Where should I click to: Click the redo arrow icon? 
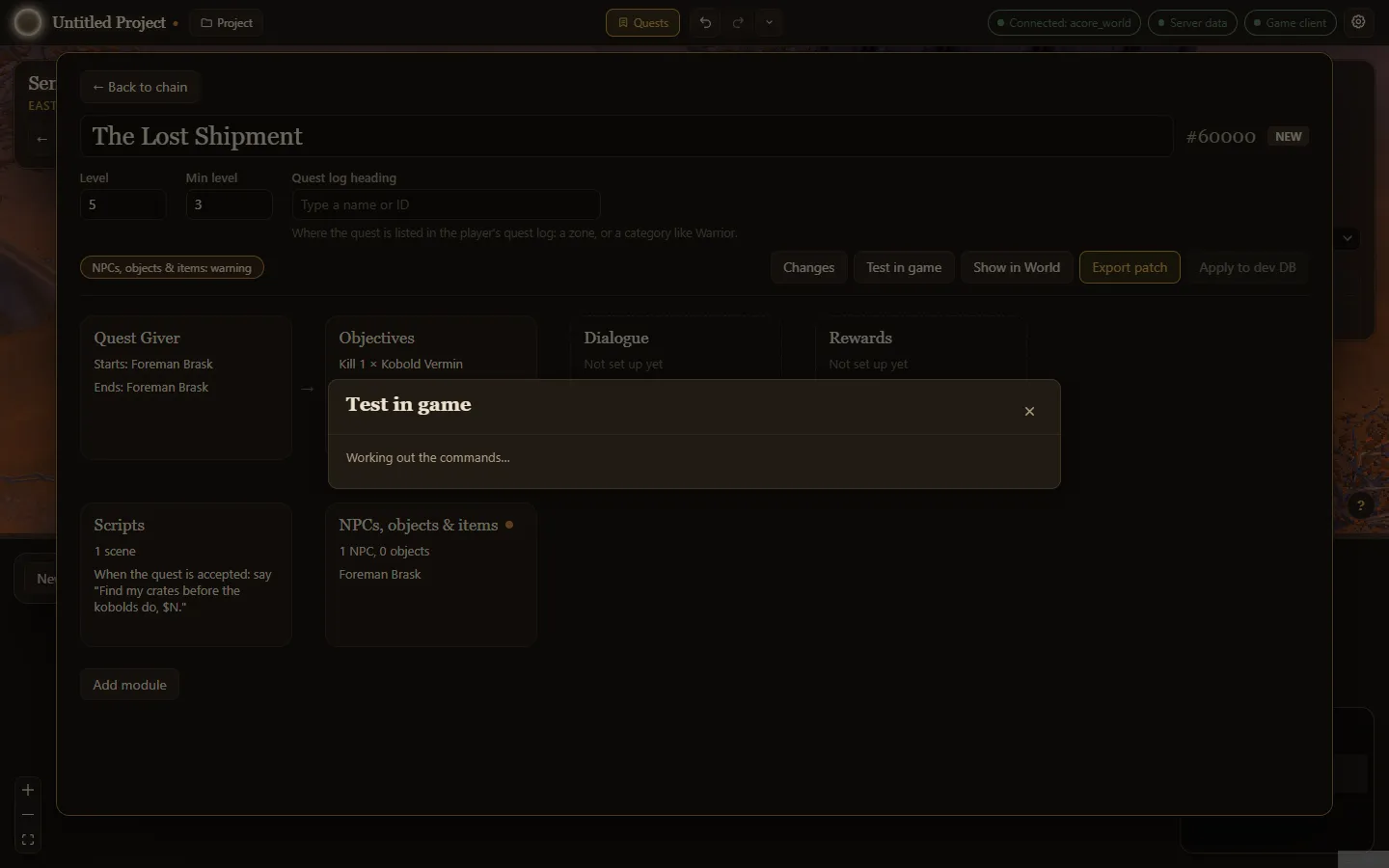coord(738,22)
